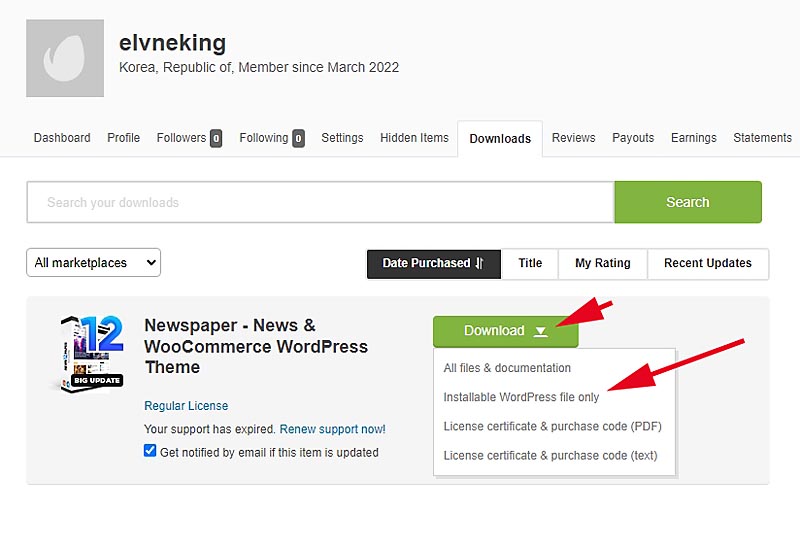This screenshot has width=800, height=547.
Task: Select the Downloads tab
Action: 500,139
